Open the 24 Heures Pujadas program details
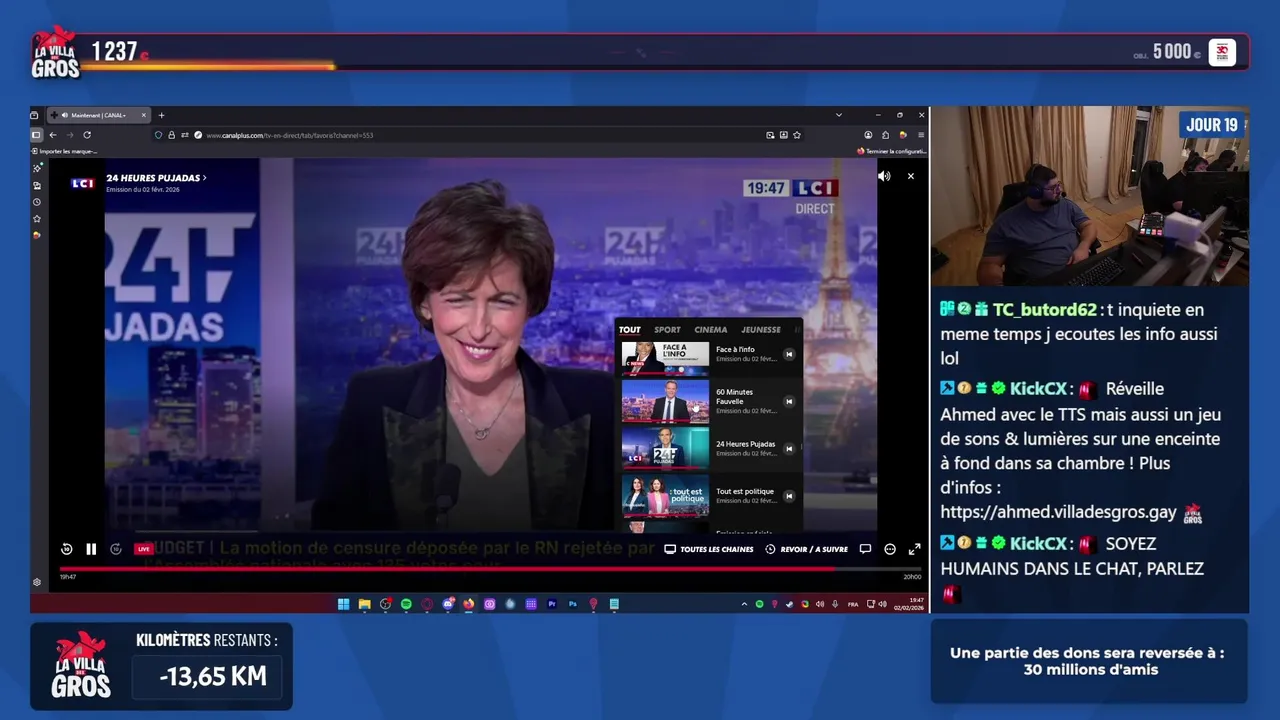The image size is (1280, 720). [156, 178]
